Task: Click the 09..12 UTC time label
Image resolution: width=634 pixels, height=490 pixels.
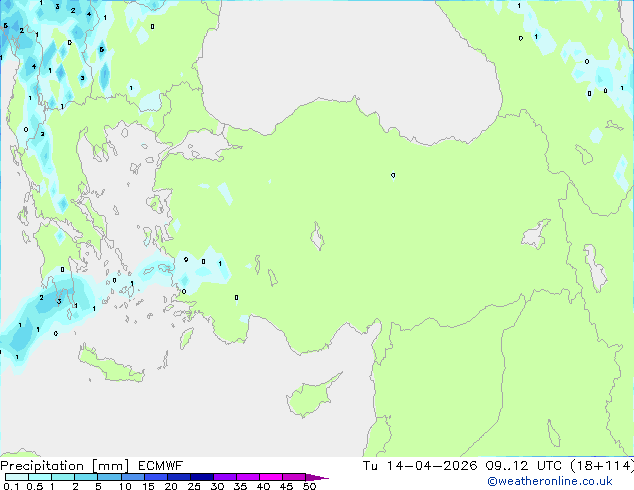Action: (508, 466)
